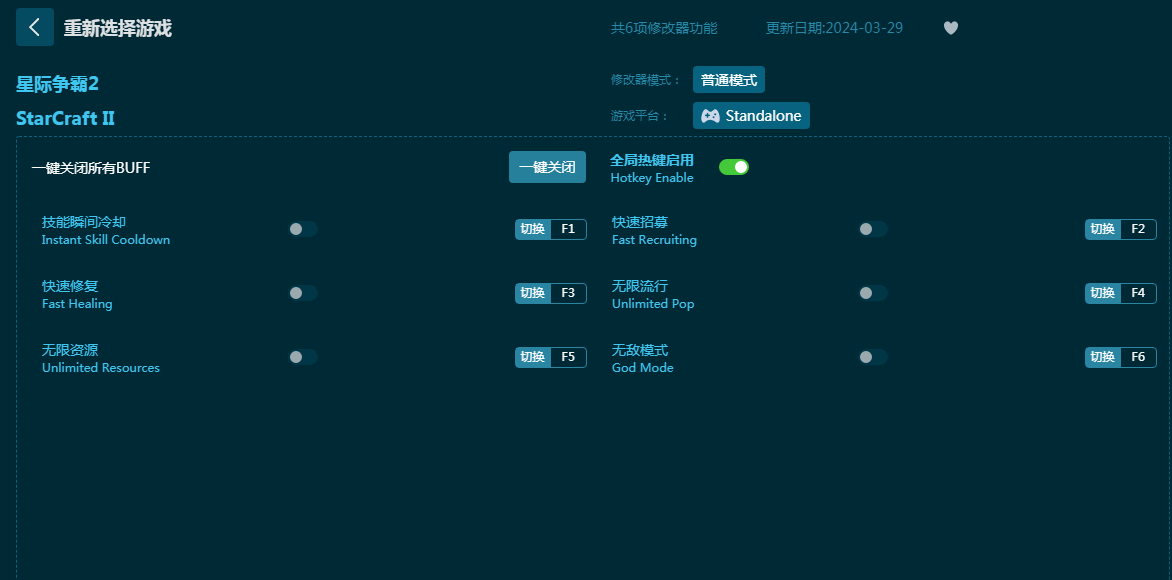
Task: Click the 重新选择游戏 heading text
Action: click(x=117, y=28)
